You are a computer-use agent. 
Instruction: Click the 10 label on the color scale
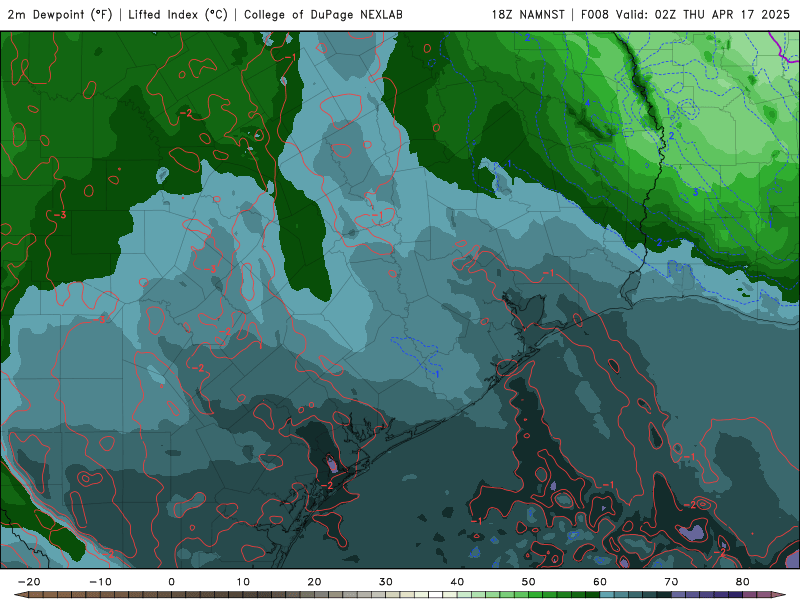pos(243,582)
